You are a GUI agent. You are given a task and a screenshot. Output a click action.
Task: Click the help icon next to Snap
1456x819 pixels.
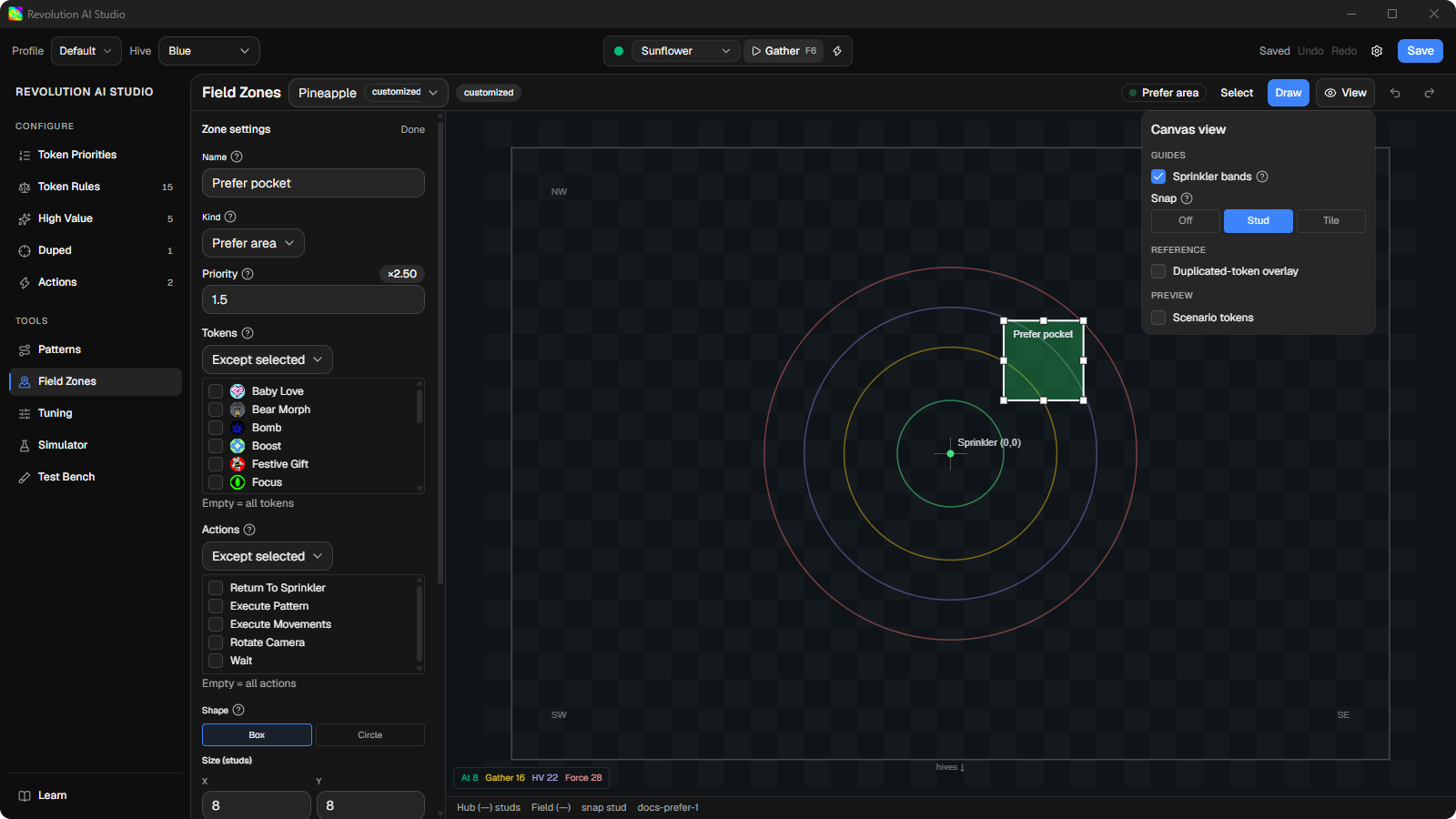pos(1187,198)
